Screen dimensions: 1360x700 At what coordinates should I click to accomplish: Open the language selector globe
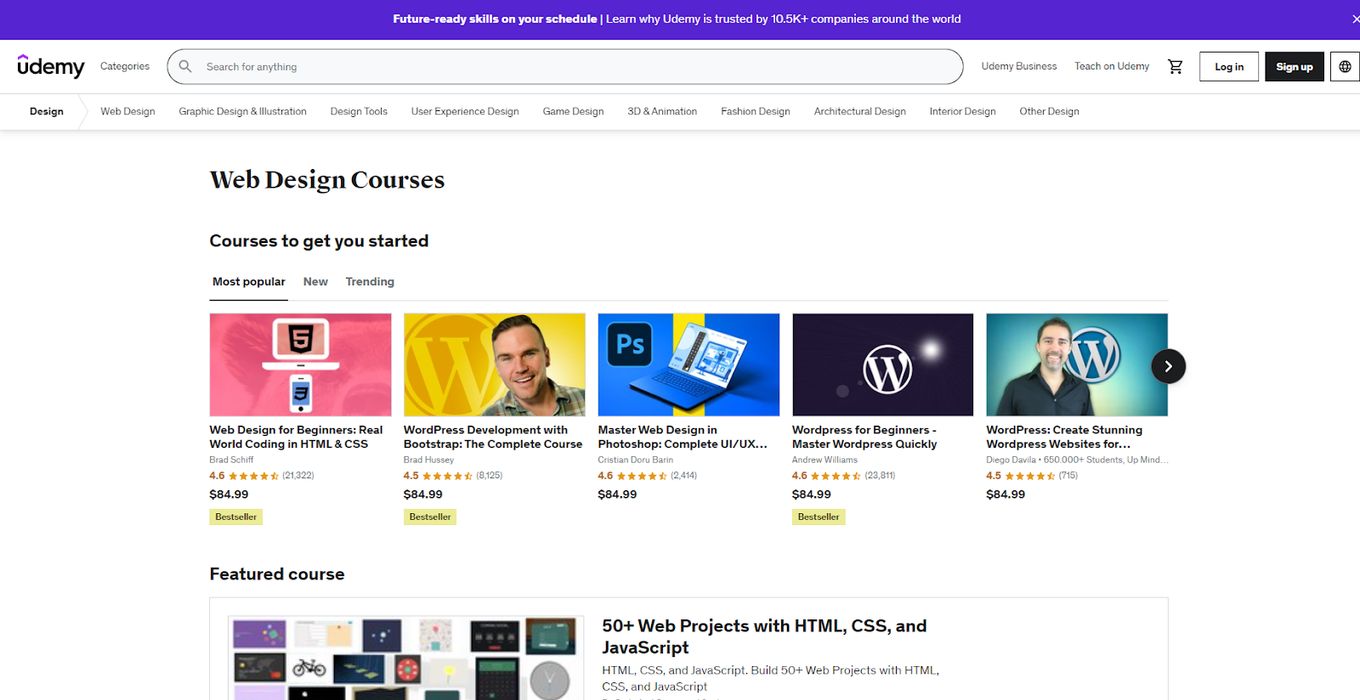click(1345, 67)
